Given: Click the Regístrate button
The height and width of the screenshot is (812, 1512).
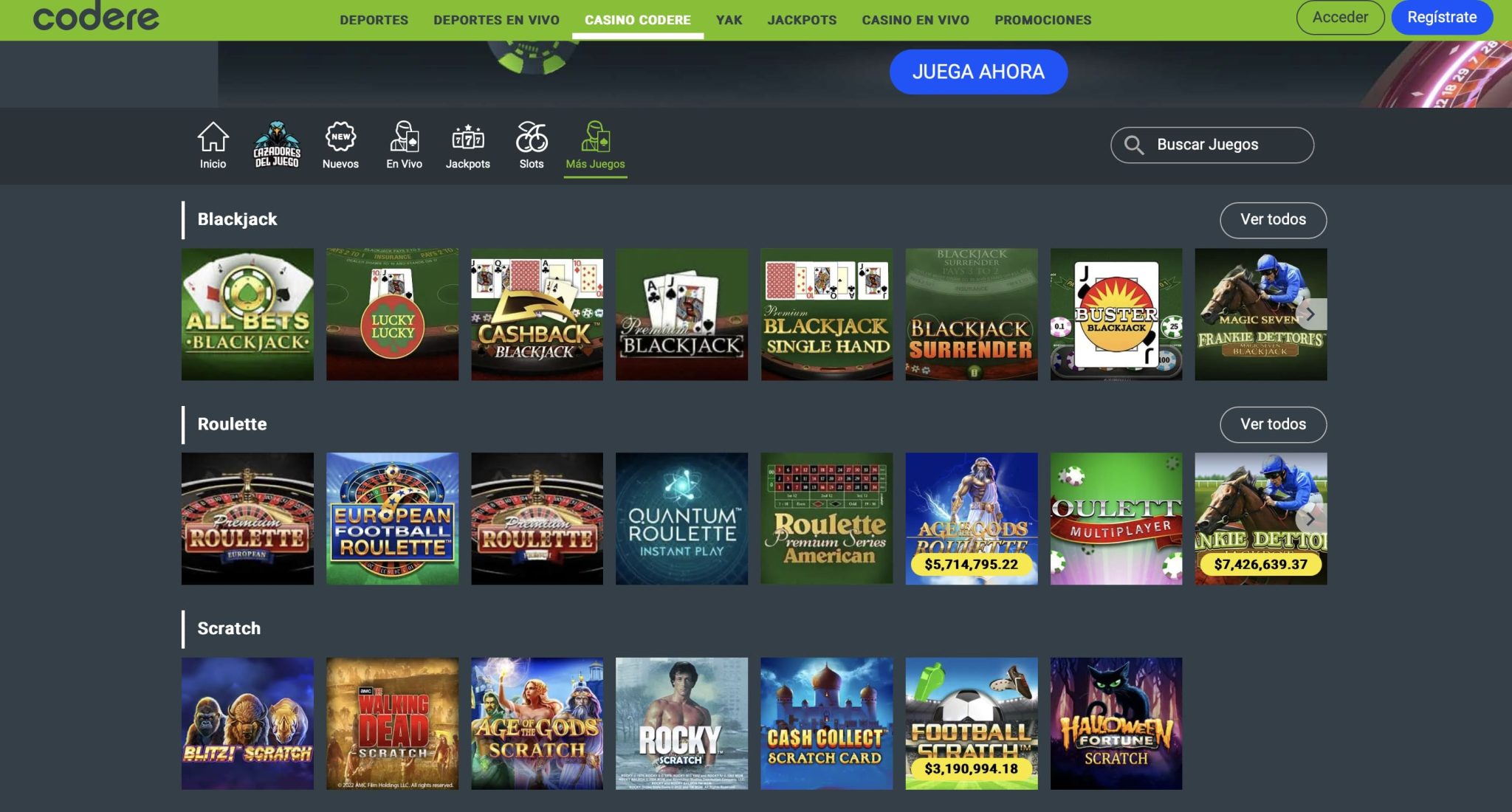Looking at the screenshot, I should (x=1442, y=17).
